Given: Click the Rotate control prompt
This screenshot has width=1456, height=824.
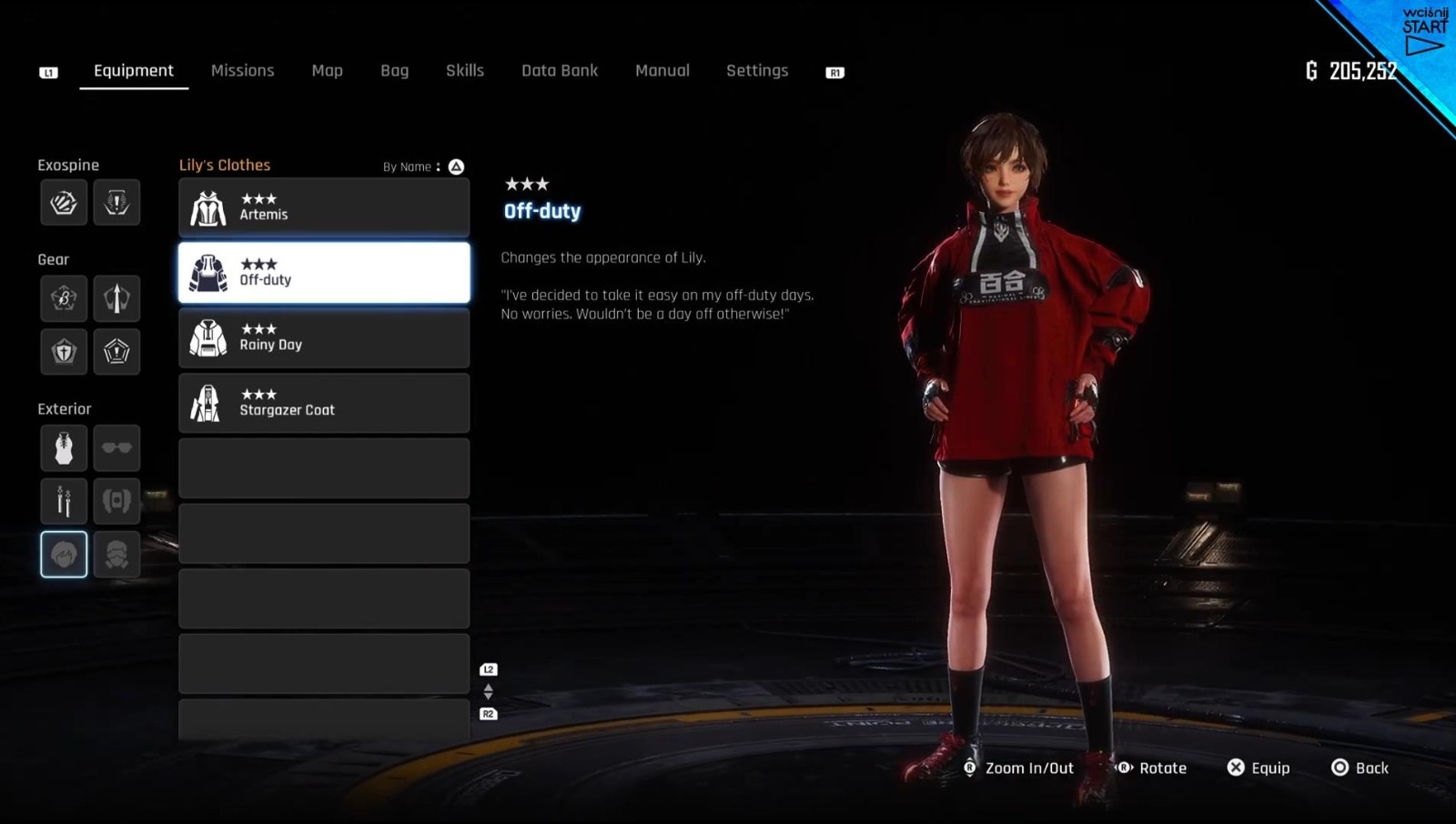Looking at the screenshot, I should point(1152,769).
